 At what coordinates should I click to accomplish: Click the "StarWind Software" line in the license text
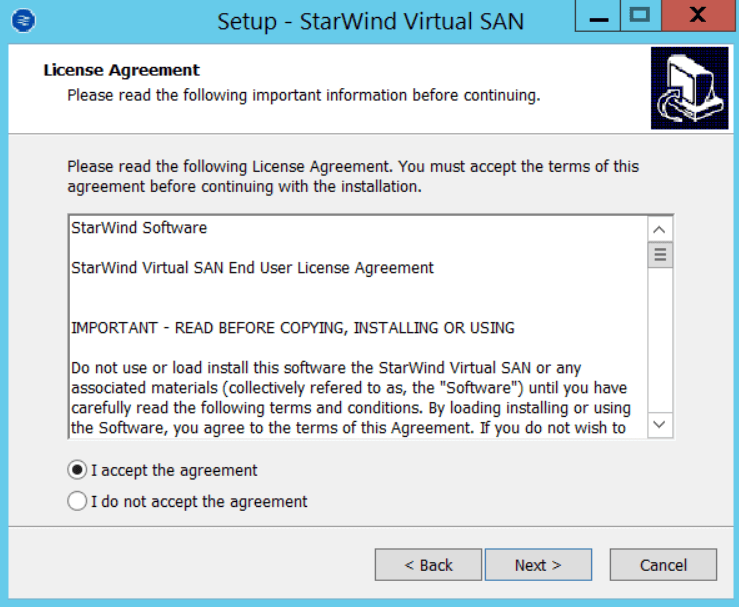(139, 228)
